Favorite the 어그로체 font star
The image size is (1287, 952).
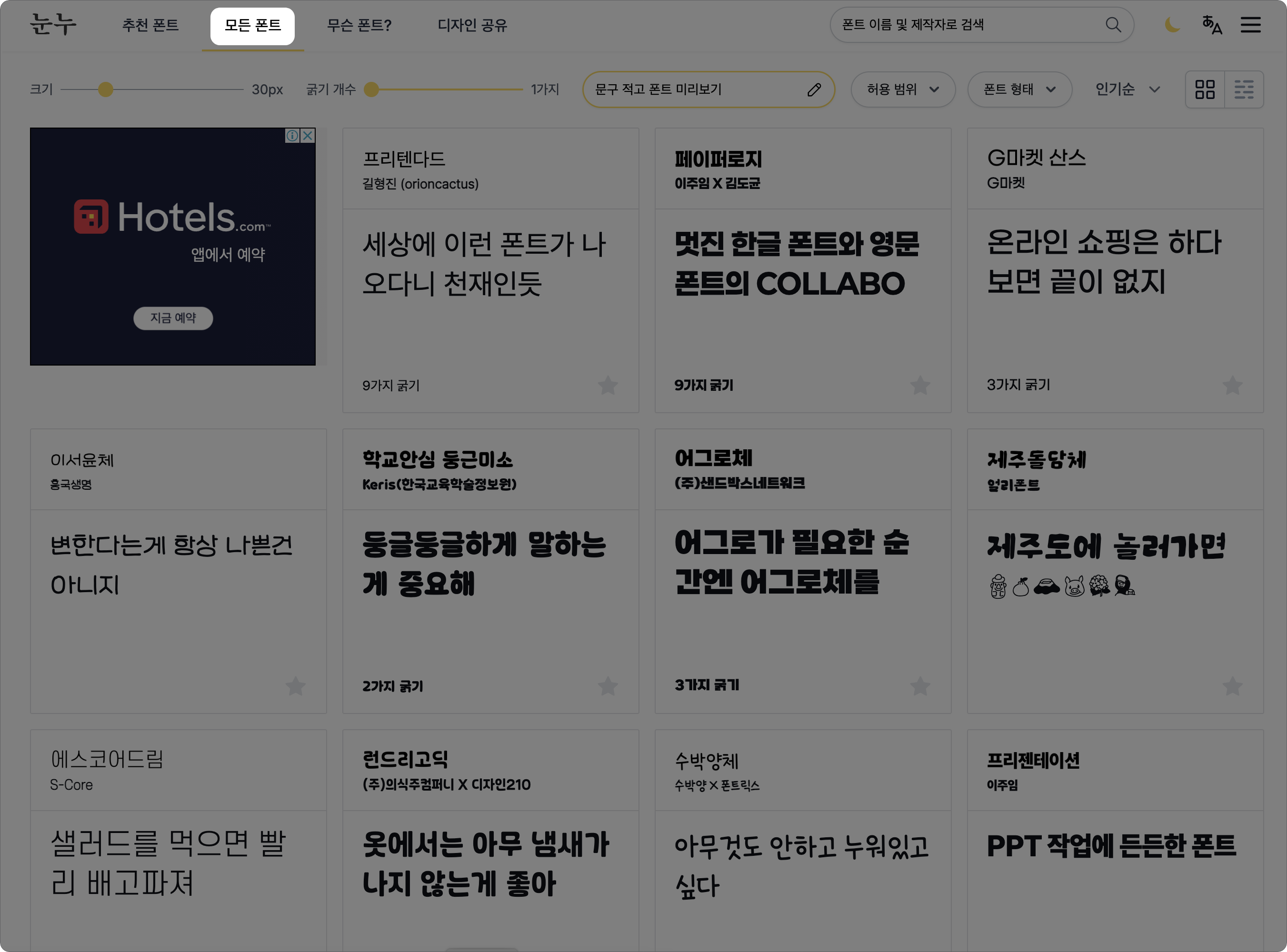point(920,686)
